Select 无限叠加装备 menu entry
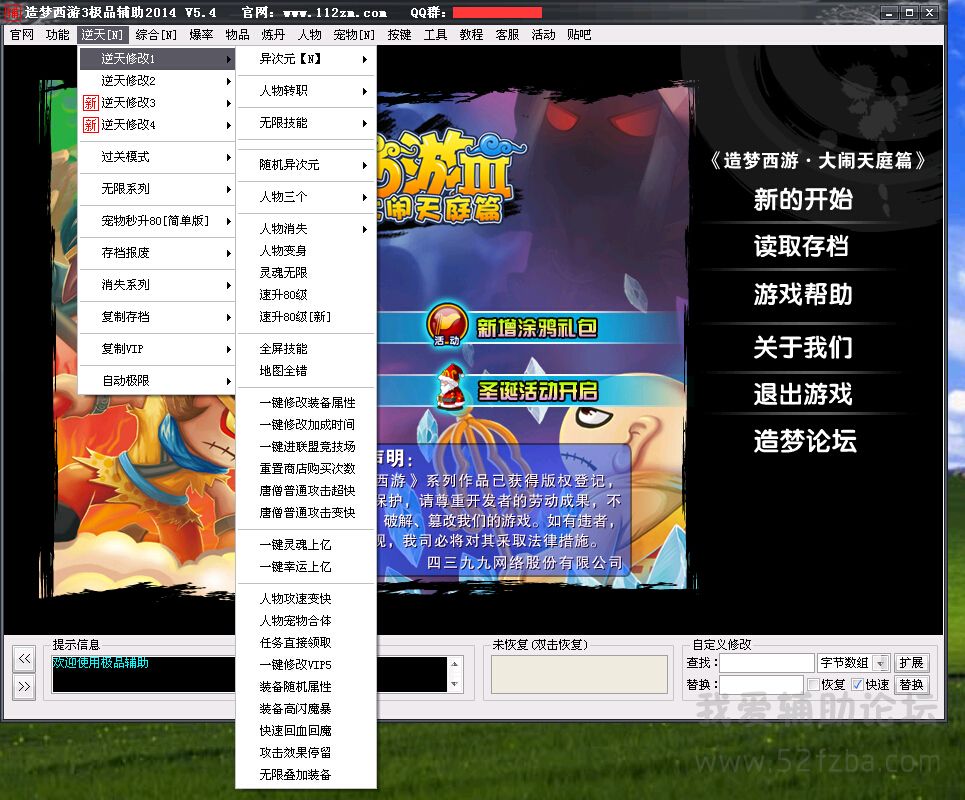Image resolution: width=965 pixels, height=800 pixels. pos(306,775)
